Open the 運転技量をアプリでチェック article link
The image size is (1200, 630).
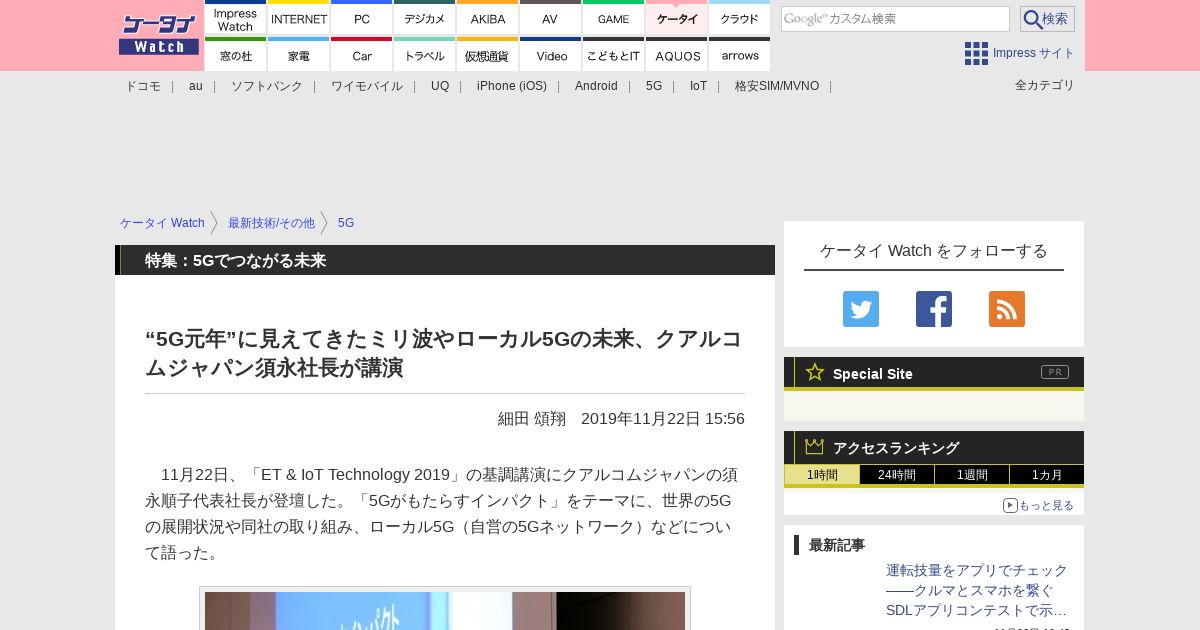point(977,590)
